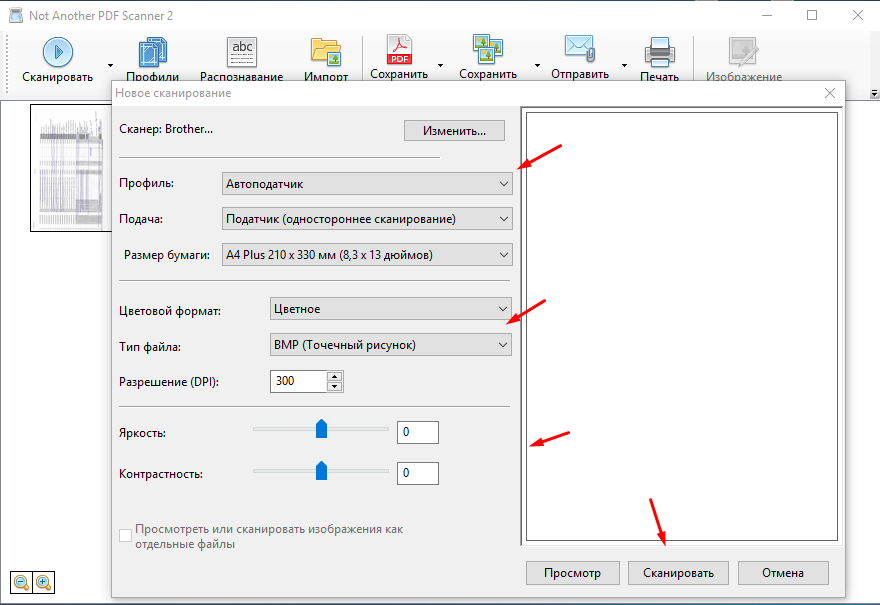Zoom in with the plus magnifier icon
Screen dimensions: 880x605
[43, 583]
